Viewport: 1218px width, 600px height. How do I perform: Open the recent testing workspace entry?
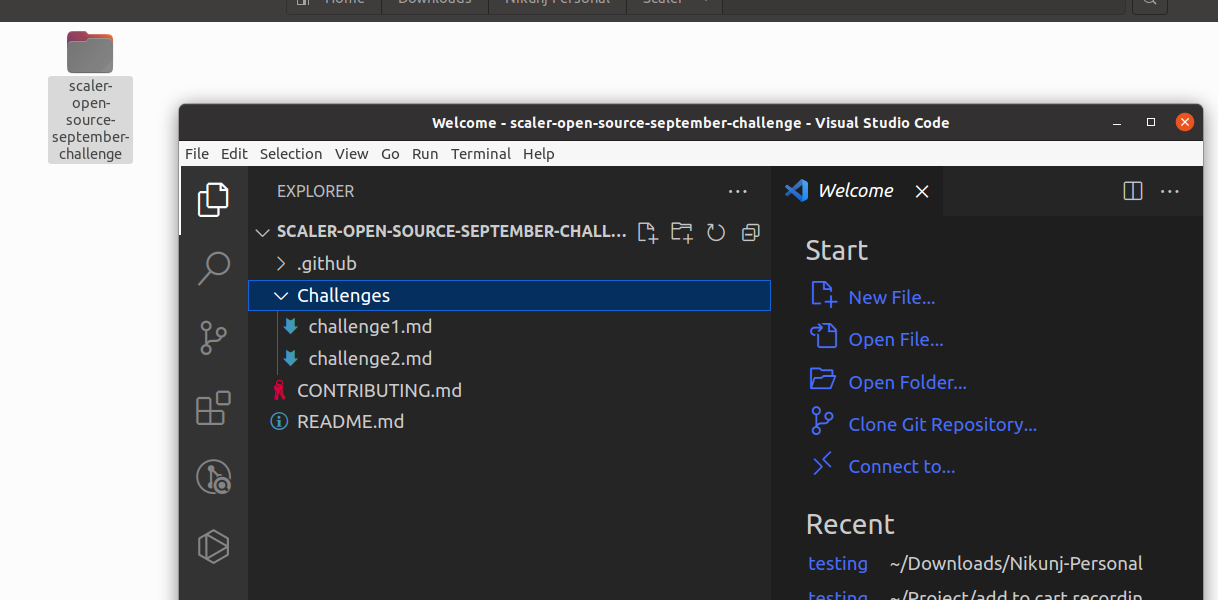(x=838, y=563)
